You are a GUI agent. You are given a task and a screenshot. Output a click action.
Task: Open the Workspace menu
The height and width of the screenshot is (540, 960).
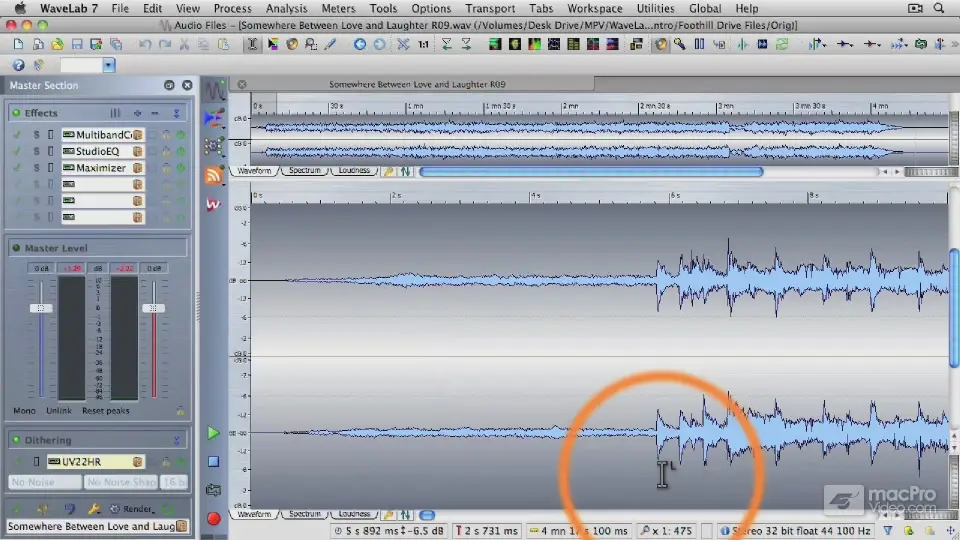tap(594, 9)
